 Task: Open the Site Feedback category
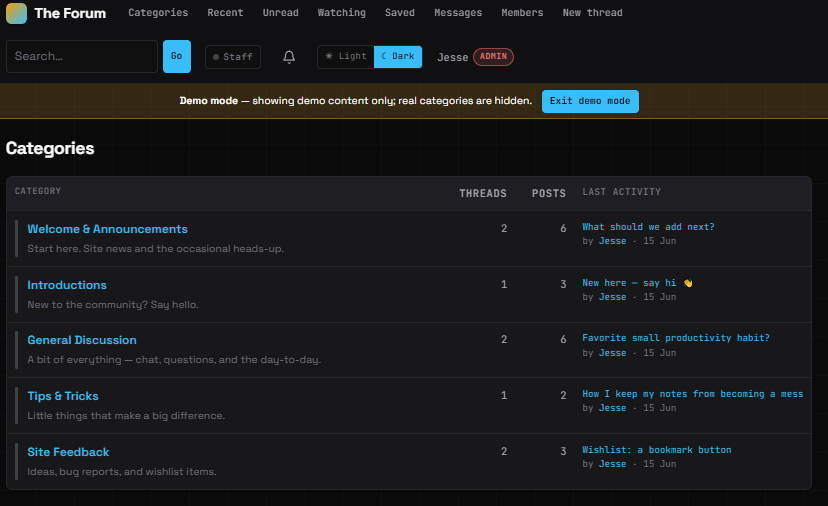pyautogui.click(x=68, y=452)
